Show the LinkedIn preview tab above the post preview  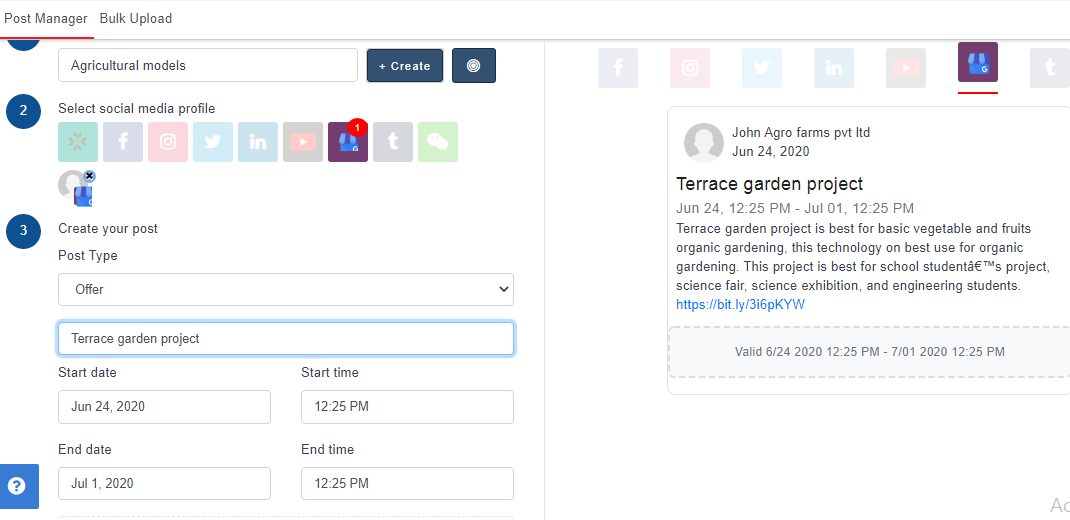pyautogui.click(x=834, y=68)
